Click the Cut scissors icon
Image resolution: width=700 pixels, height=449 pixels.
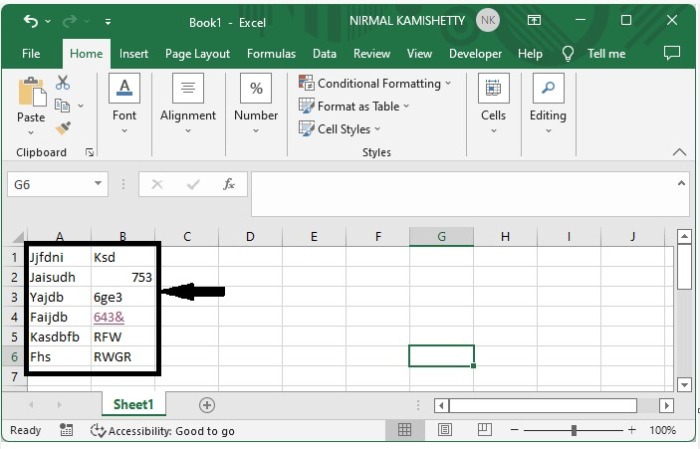pyautogui.click(x=63, y=83)
